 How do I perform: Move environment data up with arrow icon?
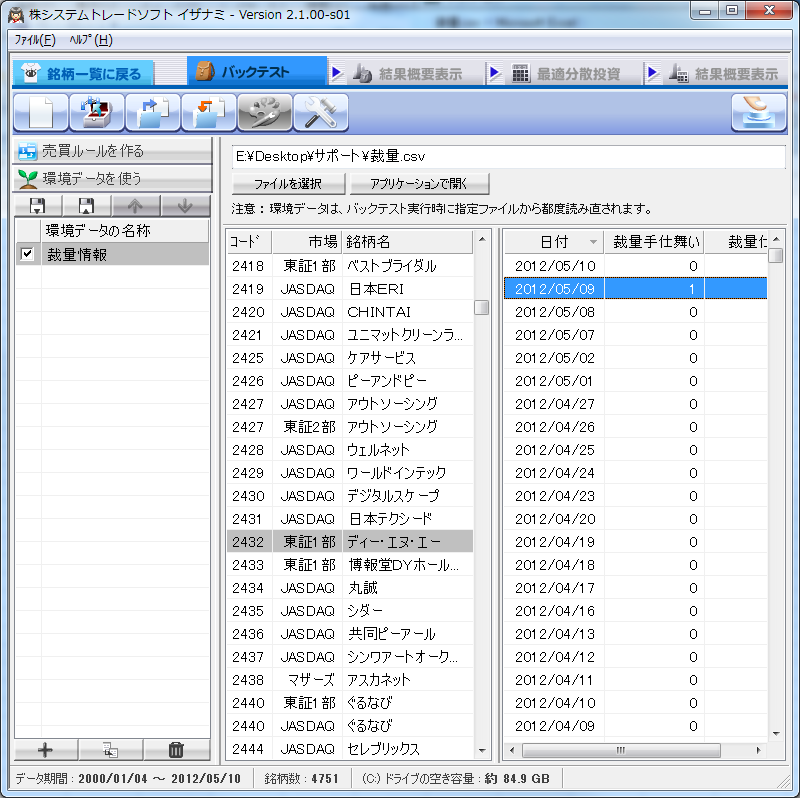(x=136, y=206)
